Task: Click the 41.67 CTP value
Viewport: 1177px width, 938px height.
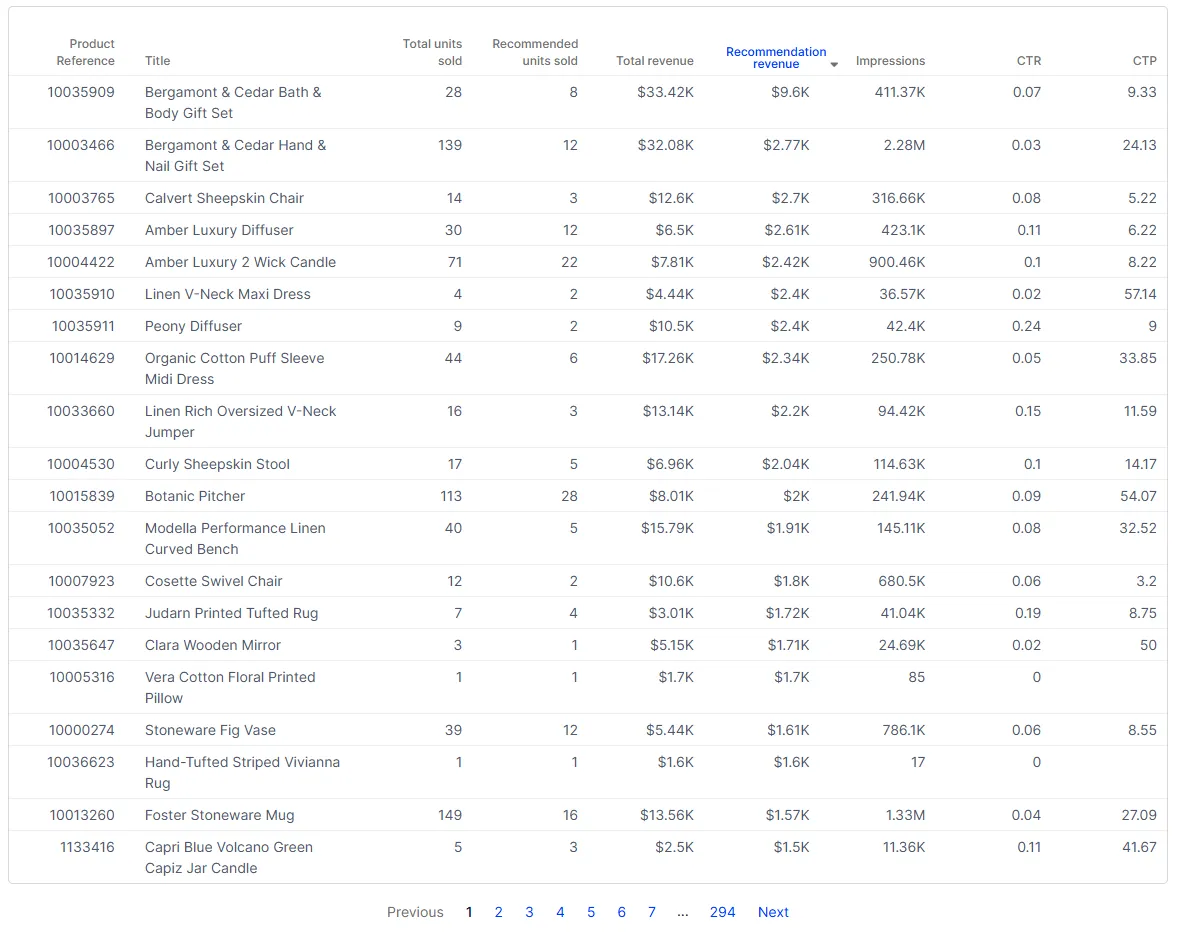Action: tap(1139, 847)
